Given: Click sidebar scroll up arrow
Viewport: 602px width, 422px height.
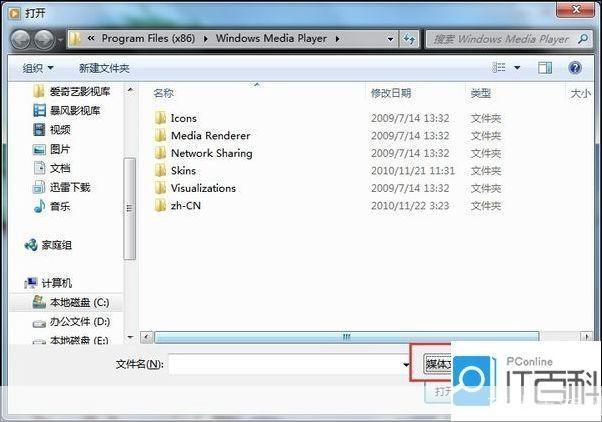Looking at the screenshot, I should [130, 90].
